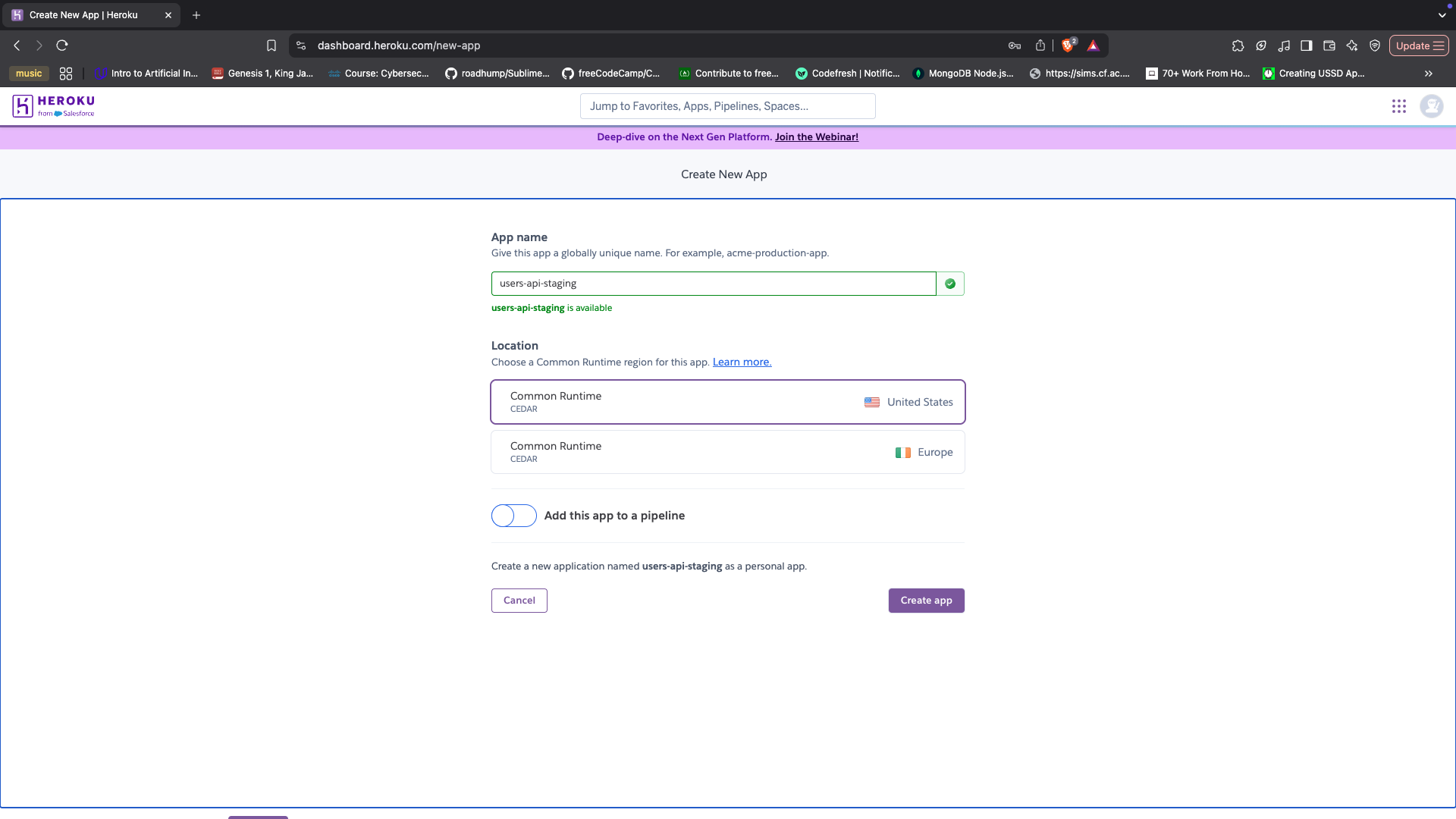The image size is (1456, 819).
Task: Open the Brave Wallet
Action: 1329,45
